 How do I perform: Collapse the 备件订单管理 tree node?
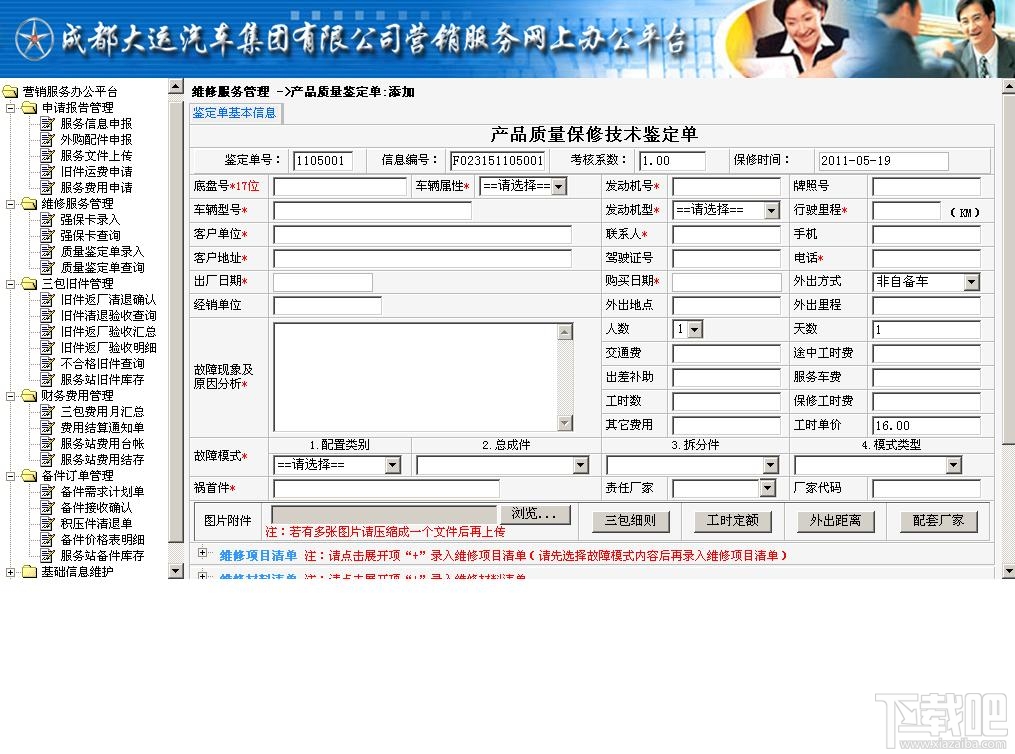click(x=10, y=476)
